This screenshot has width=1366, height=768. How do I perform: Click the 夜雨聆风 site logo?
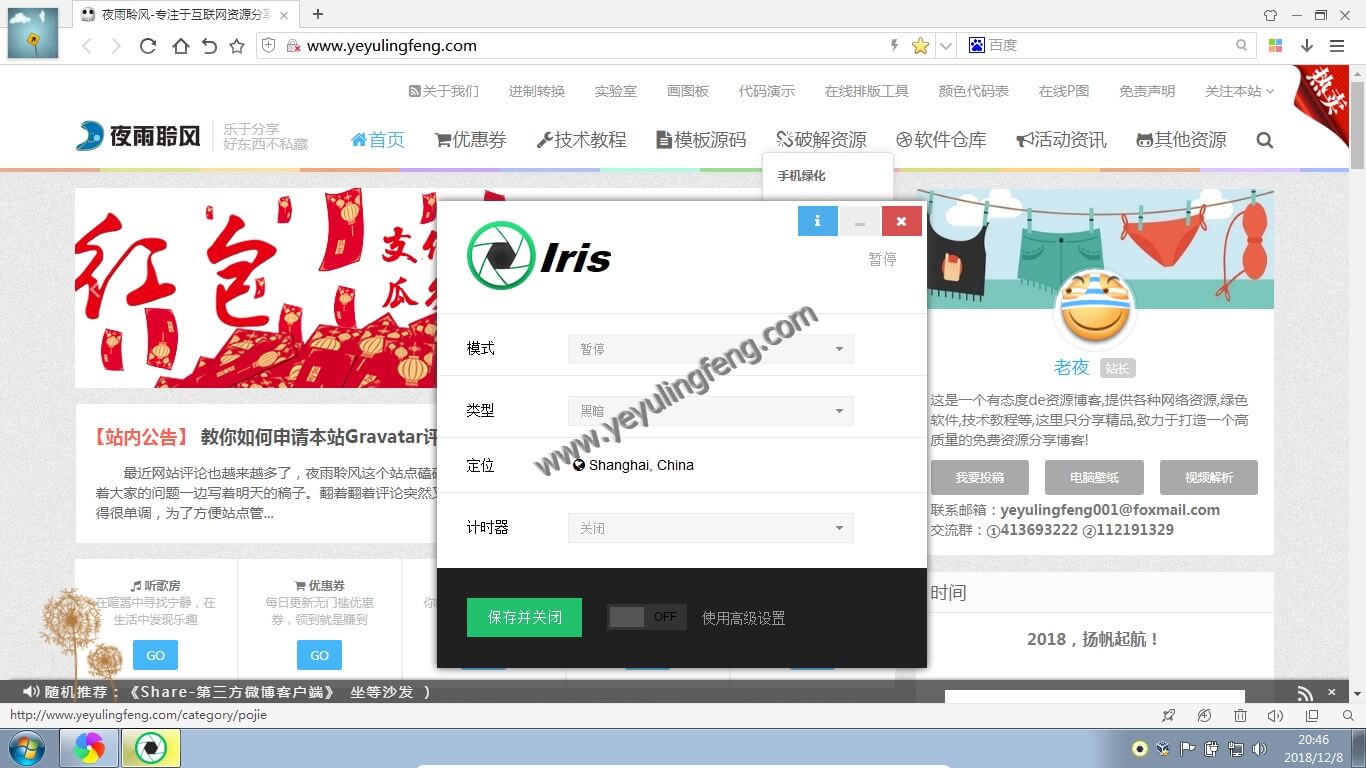coord(139,137)
